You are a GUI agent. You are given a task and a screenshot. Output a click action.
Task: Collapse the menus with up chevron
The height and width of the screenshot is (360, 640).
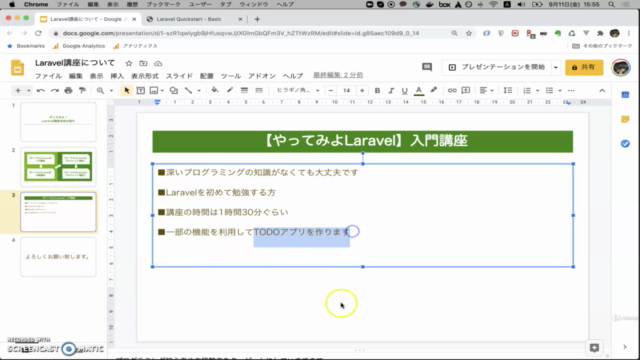click(x=602, y=91)
